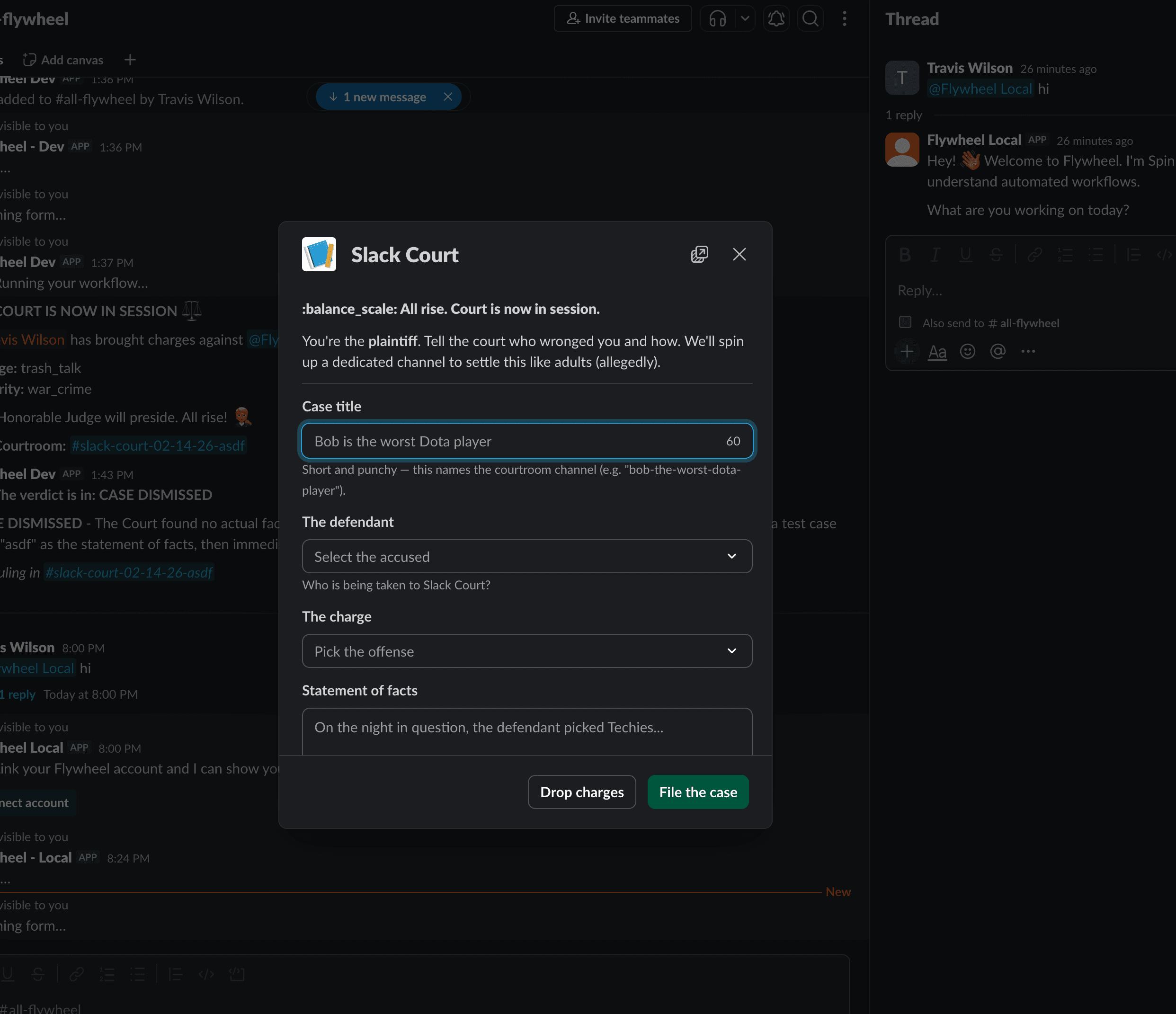The width and height of the screenshot is (1176, 1014).
Task: Insert link in thread reply toolbar
Action: tap(1034, 255)
